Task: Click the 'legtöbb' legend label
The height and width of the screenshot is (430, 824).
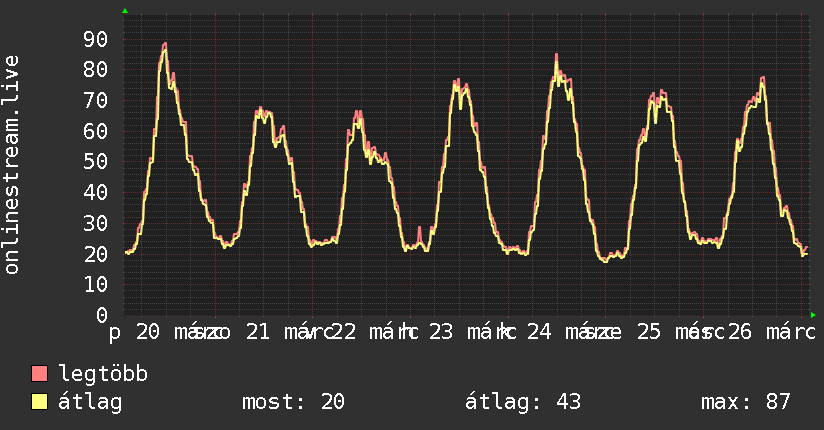Action: click(x=103, y=374)
